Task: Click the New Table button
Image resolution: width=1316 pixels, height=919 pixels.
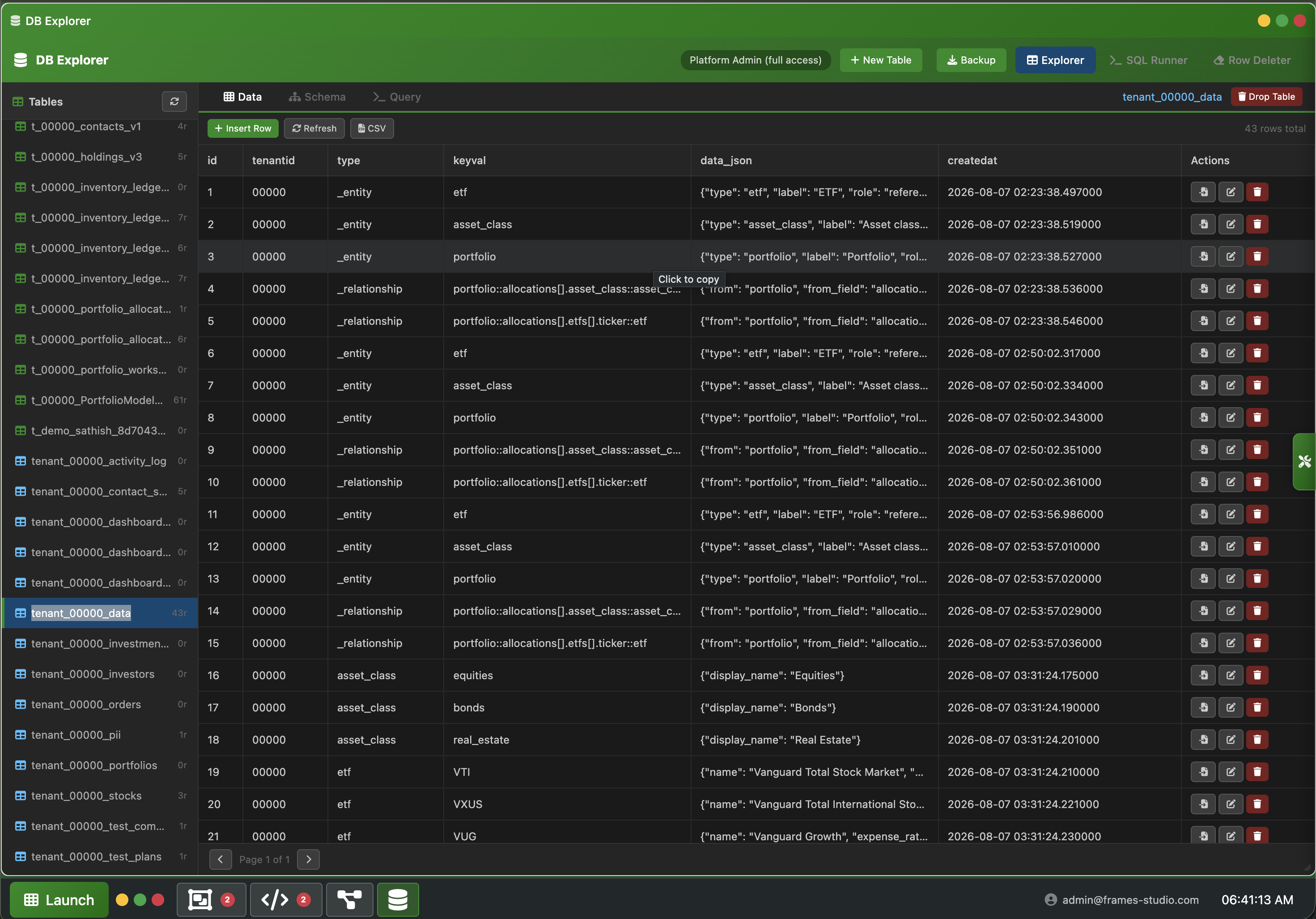Action: 881,60
